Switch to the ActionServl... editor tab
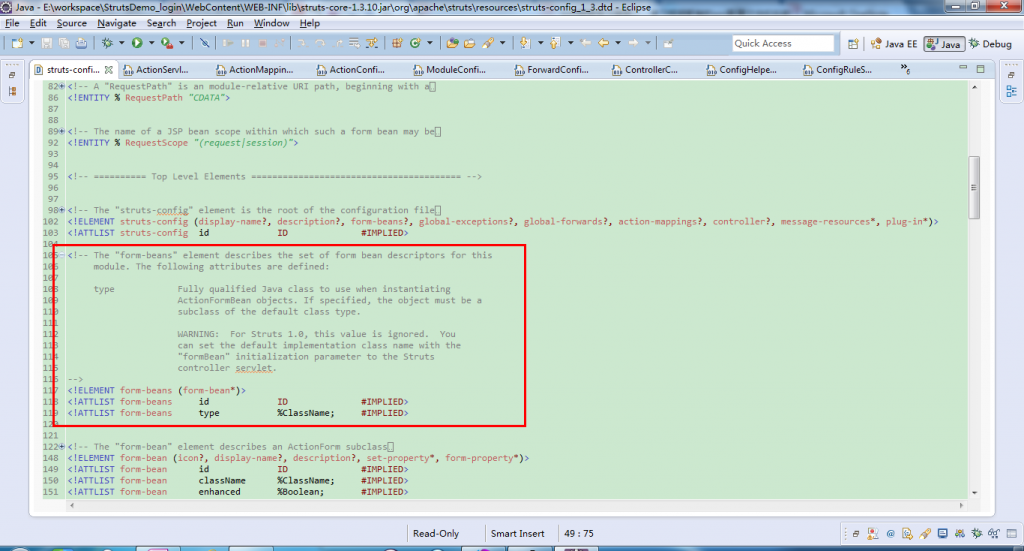The width and height of the screenshot is (1024, 551). coord(155,69)
